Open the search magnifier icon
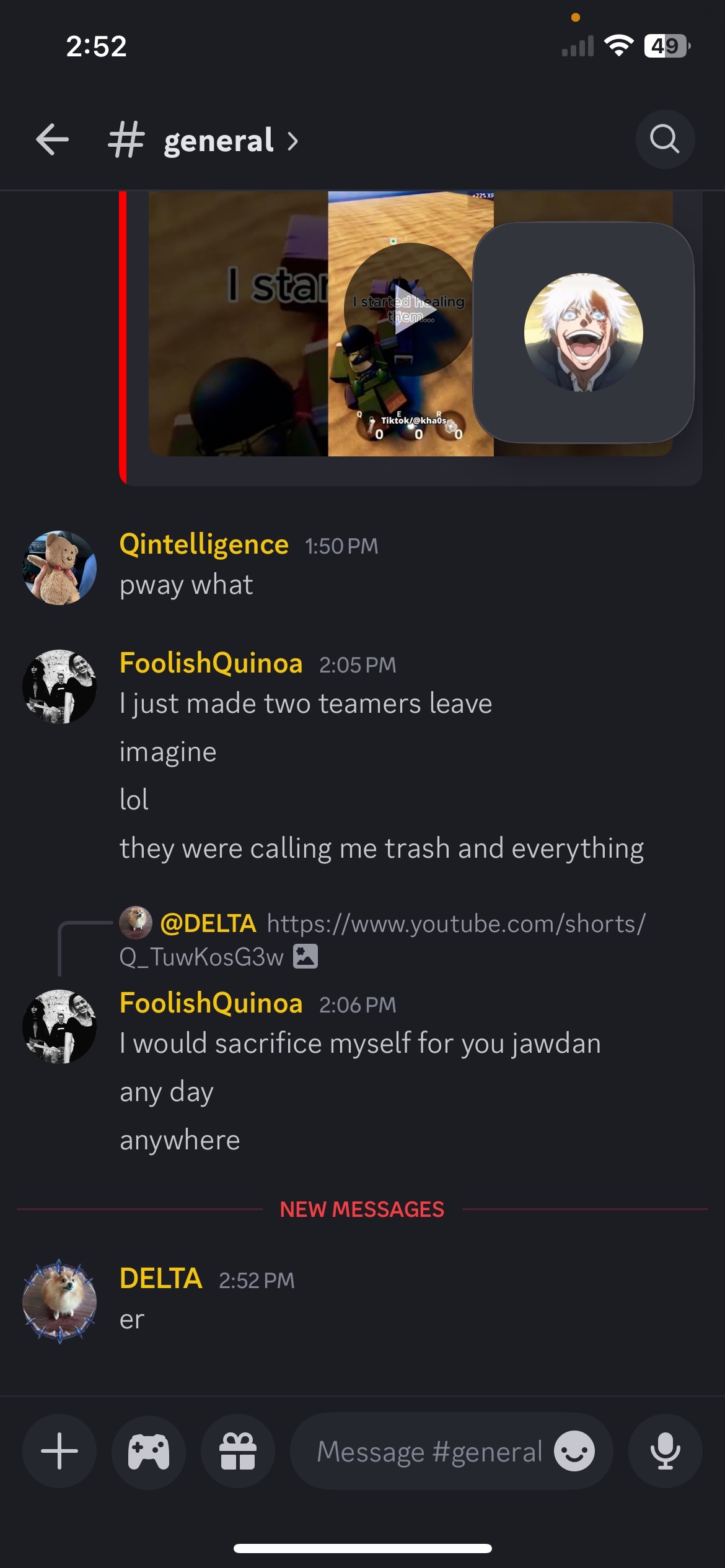725x1568 pixels. click(x=665, y=139)
